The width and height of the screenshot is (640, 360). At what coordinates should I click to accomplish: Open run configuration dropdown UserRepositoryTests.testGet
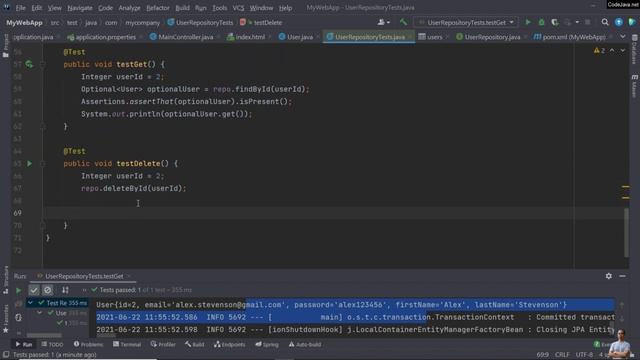pyautogui.click(x=466, y=22)
